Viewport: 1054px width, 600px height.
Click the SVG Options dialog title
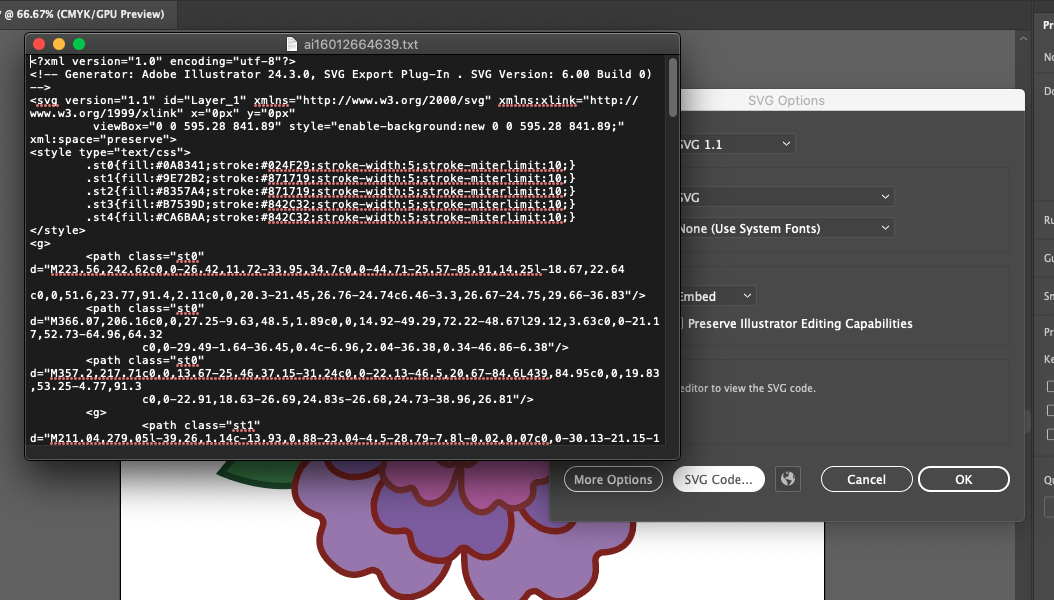pyautogui.click(x=786, y=100)
